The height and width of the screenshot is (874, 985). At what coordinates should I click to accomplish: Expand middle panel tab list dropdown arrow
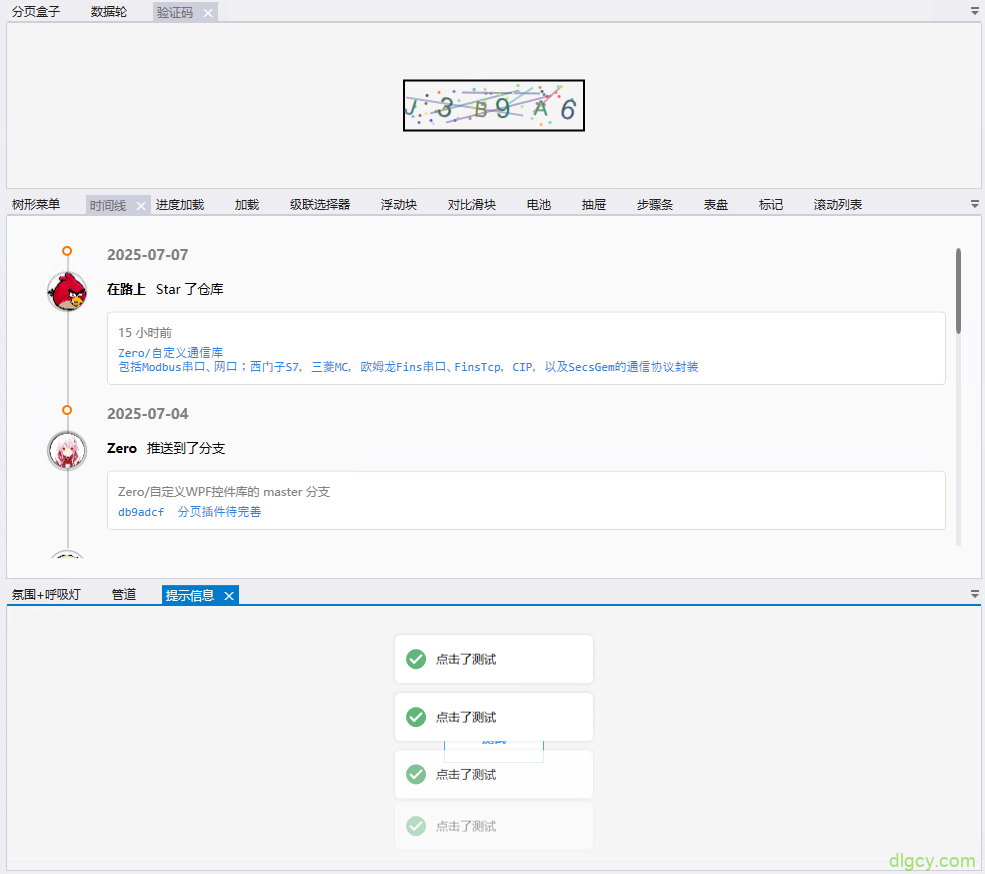(975, 203)
